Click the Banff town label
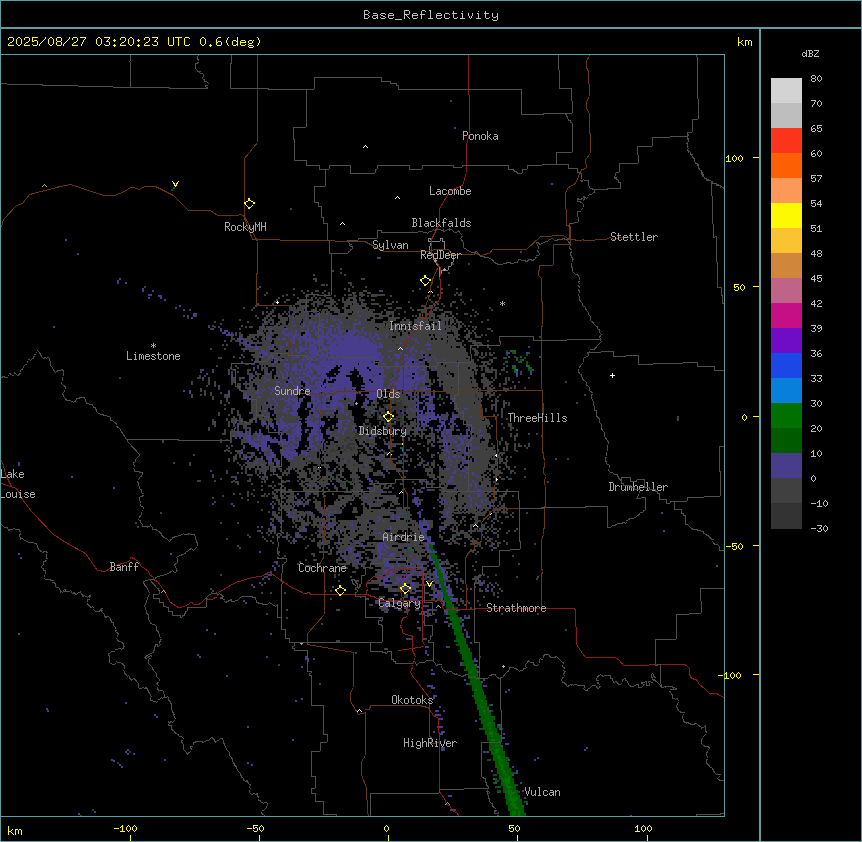Screen dimensions: 862x842 (124, 567)
